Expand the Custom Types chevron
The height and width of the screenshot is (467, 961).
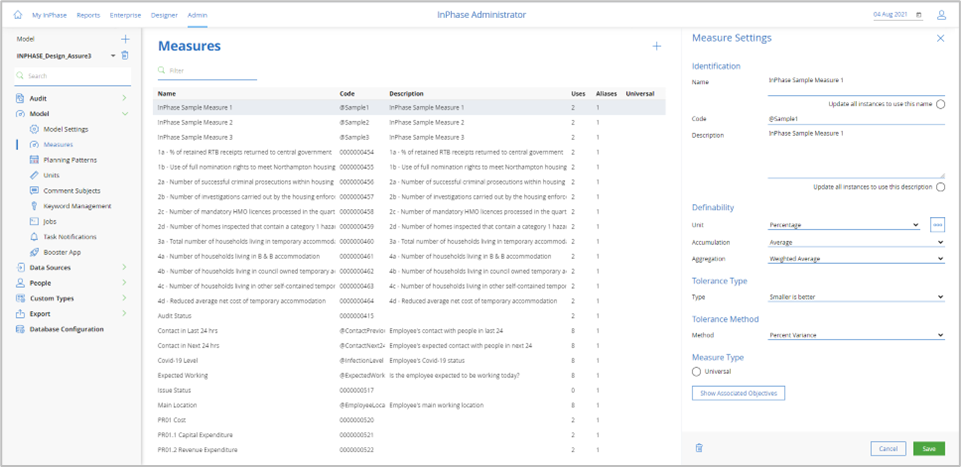pos(124,298)
